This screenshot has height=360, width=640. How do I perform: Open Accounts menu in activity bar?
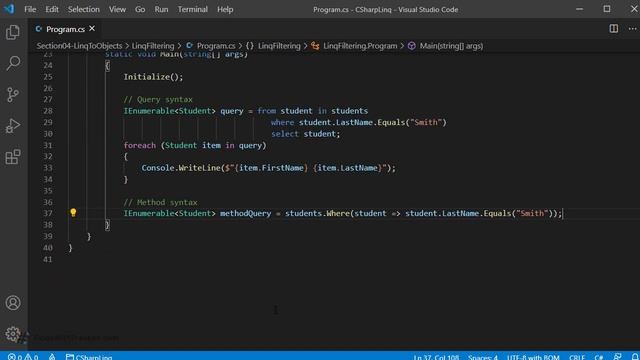tap(13, 303)
